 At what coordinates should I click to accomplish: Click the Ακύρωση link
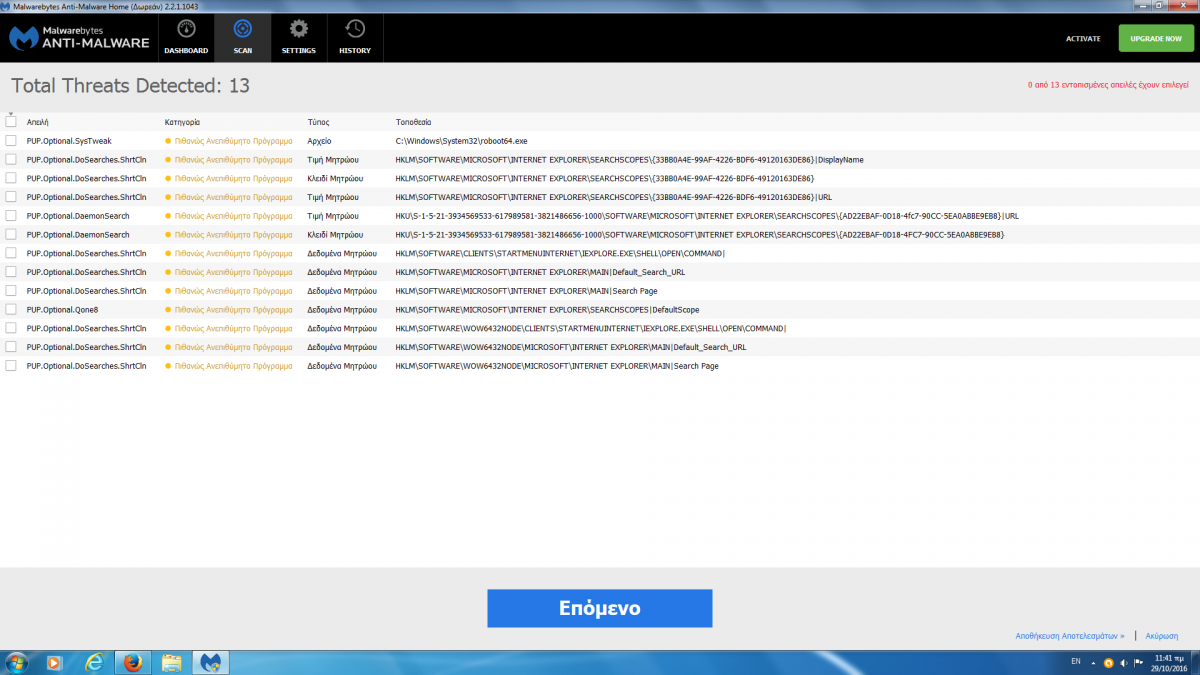click(1161, 635)
